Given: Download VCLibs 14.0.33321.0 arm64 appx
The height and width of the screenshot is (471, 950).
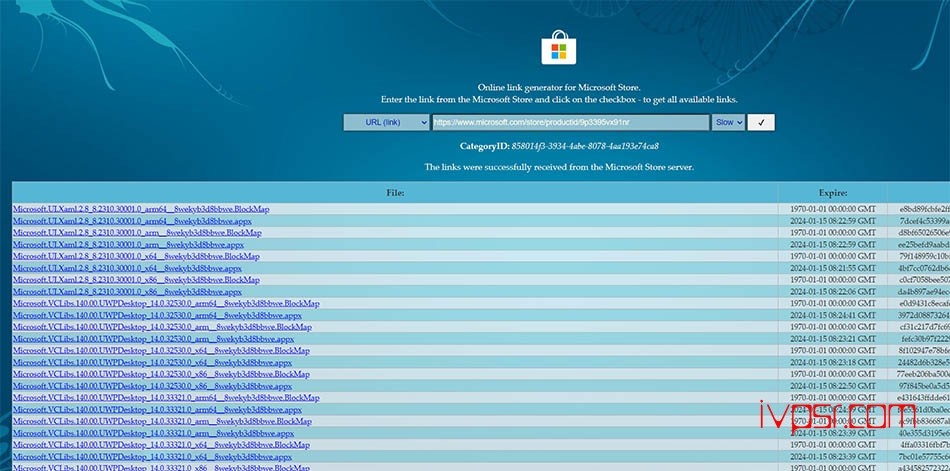Looking at the screenshot, I should click(157, 410).
